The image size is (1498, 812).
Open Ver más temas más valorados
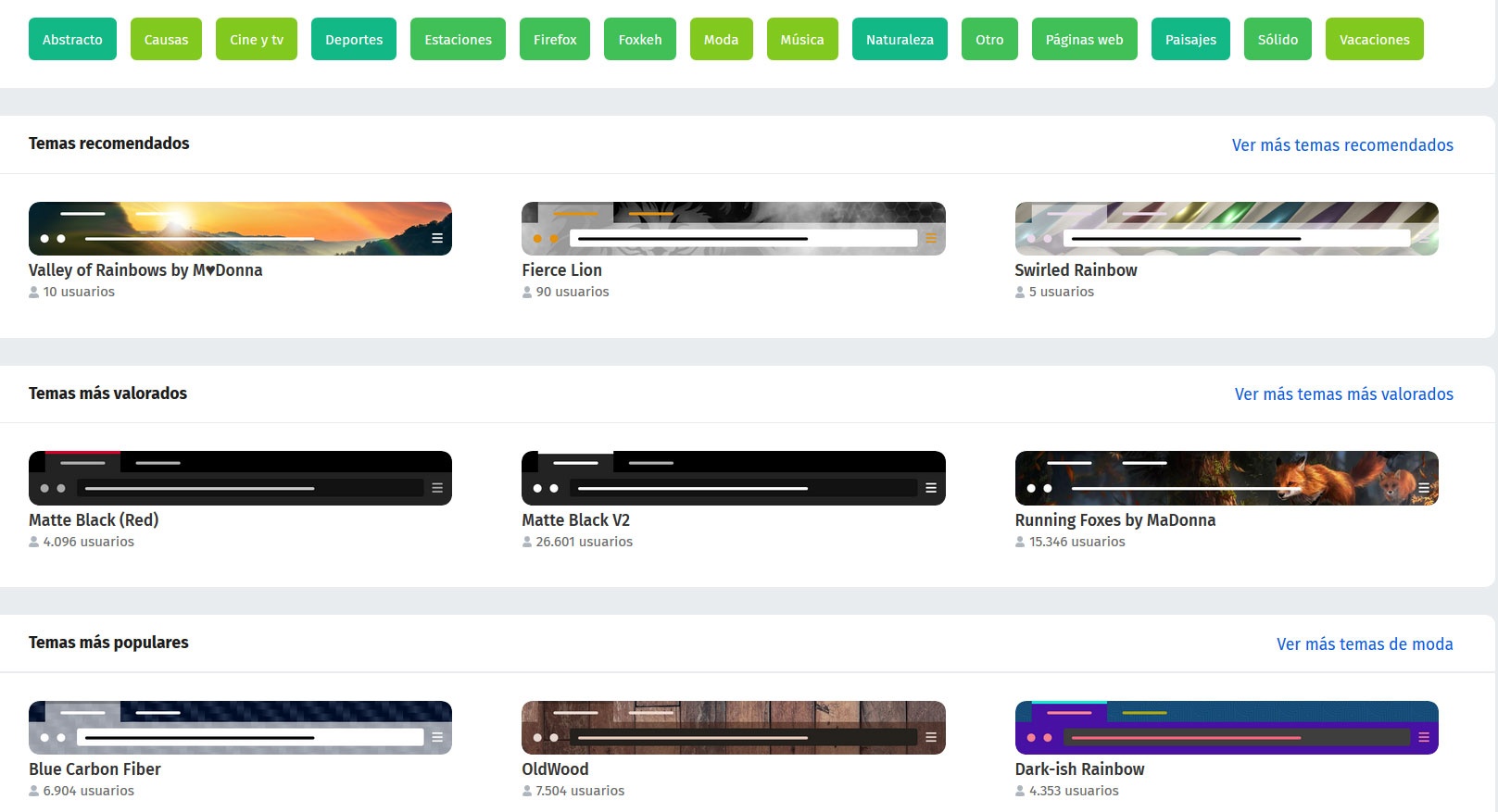click(1344, 394)
